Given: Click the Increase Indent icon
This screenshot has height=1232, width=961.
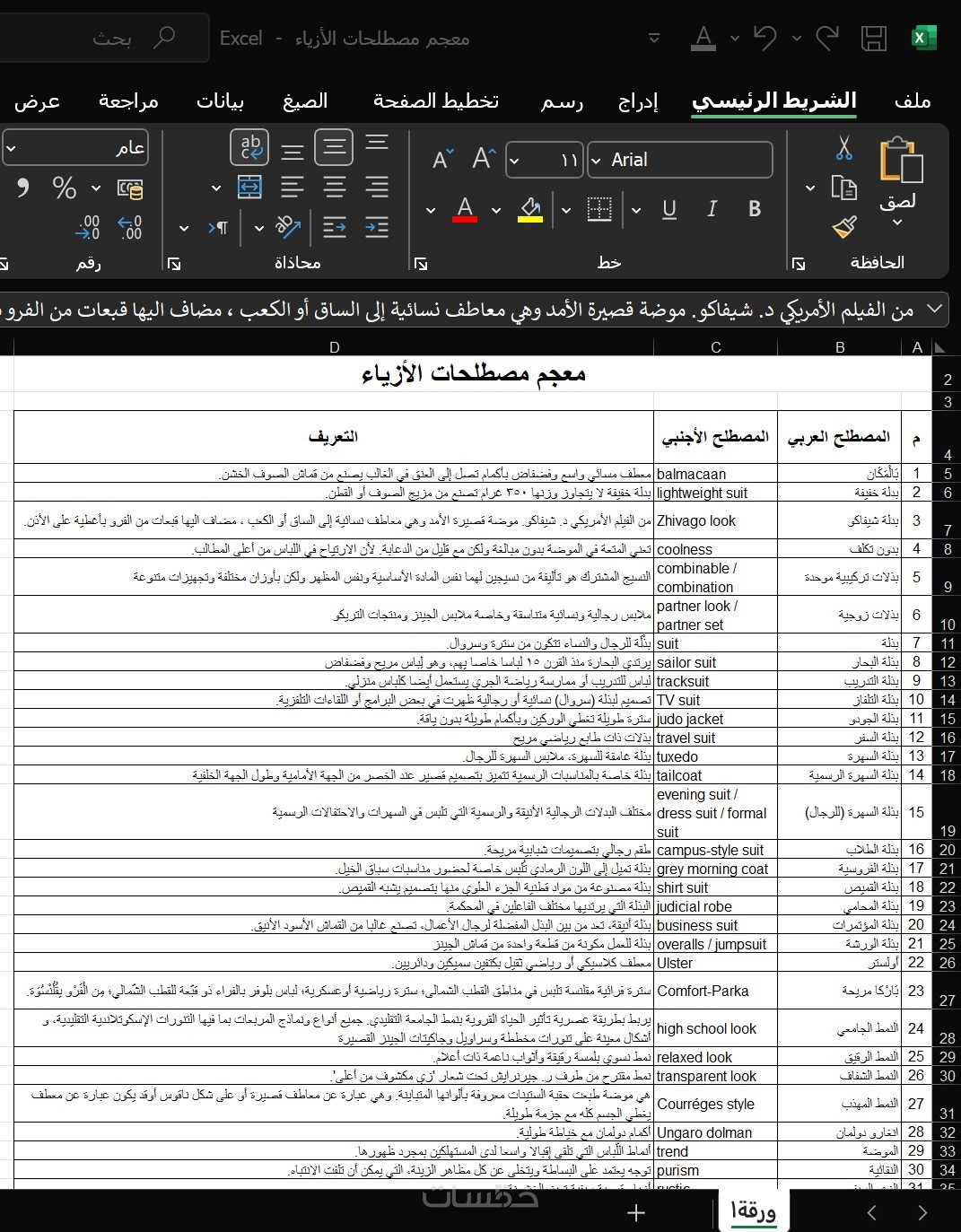Looking at the screenshot, I should click(377, 227).
